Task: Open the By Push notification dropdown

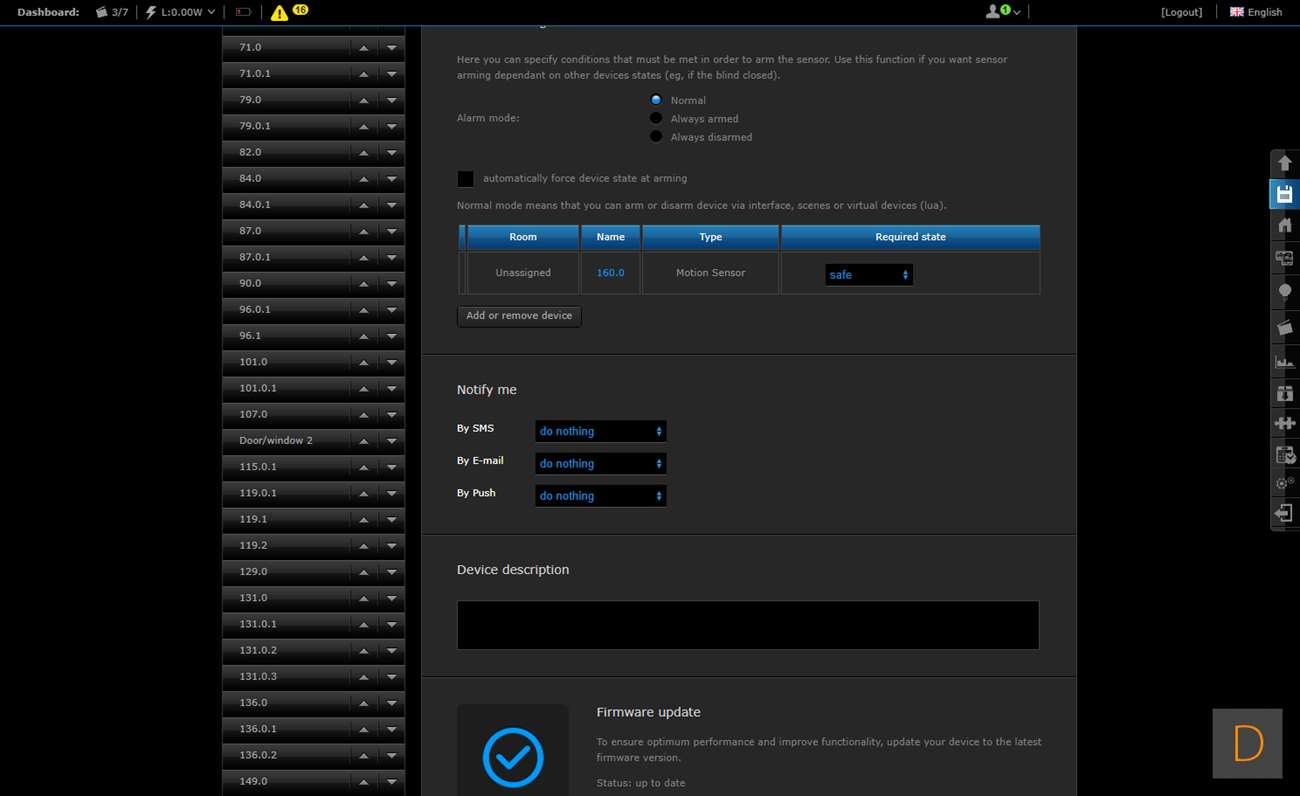Action: (600, 496)
